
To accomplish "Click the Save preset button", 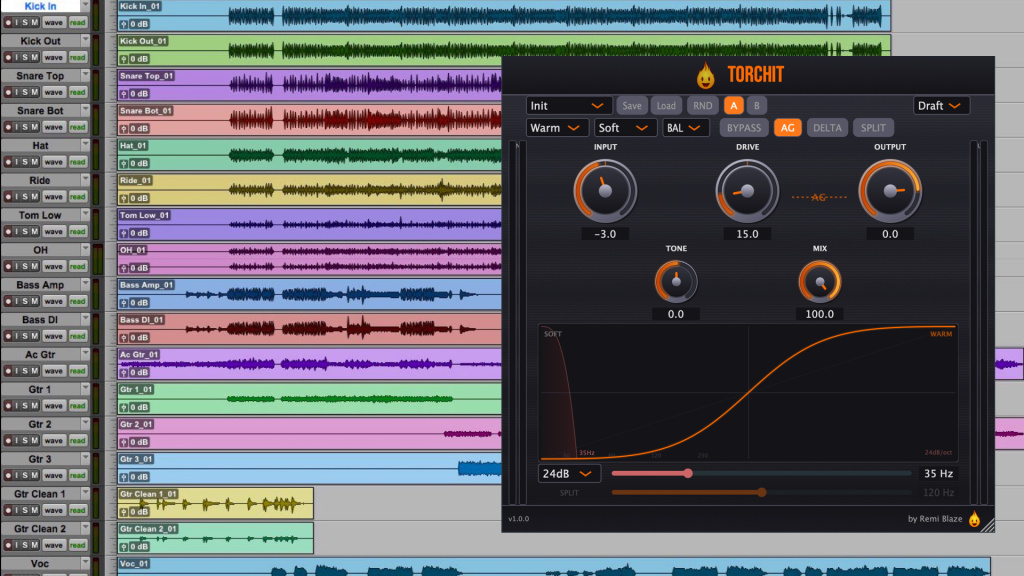I will pos(632,106).
